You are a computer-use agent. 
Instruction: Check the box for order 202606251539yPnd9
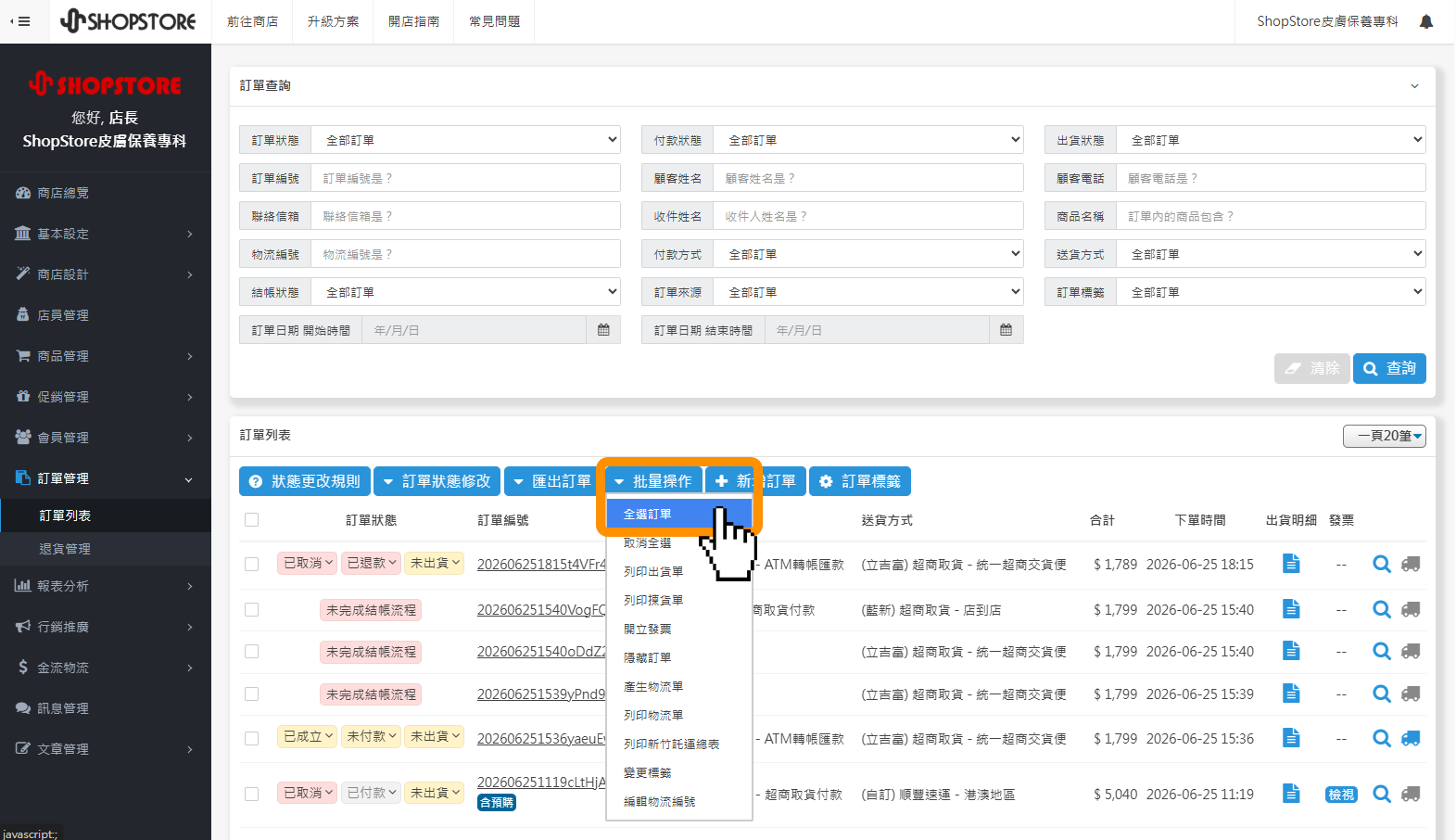coord(251,694)
